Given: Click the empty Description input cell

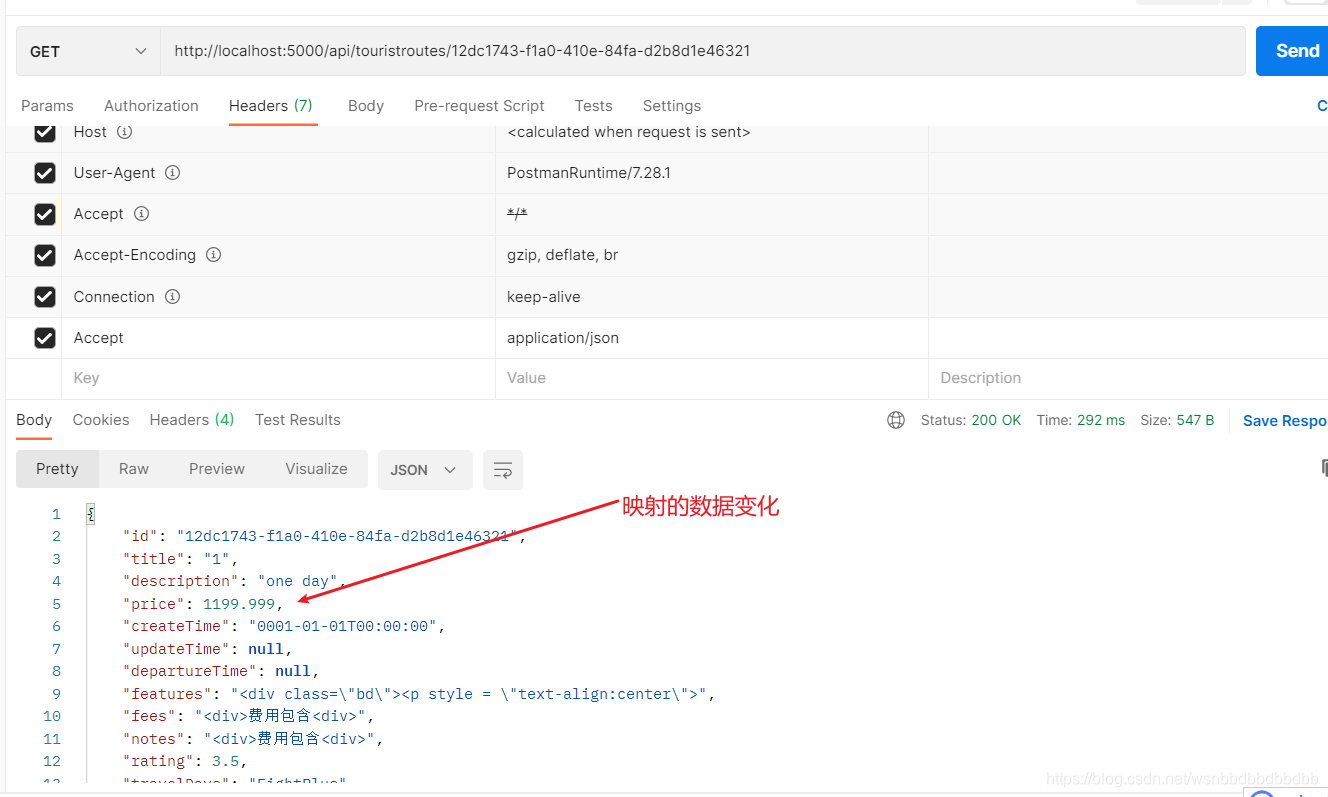Looking at the screenshot, I should pyautogui.click(x=1128, y=378).
